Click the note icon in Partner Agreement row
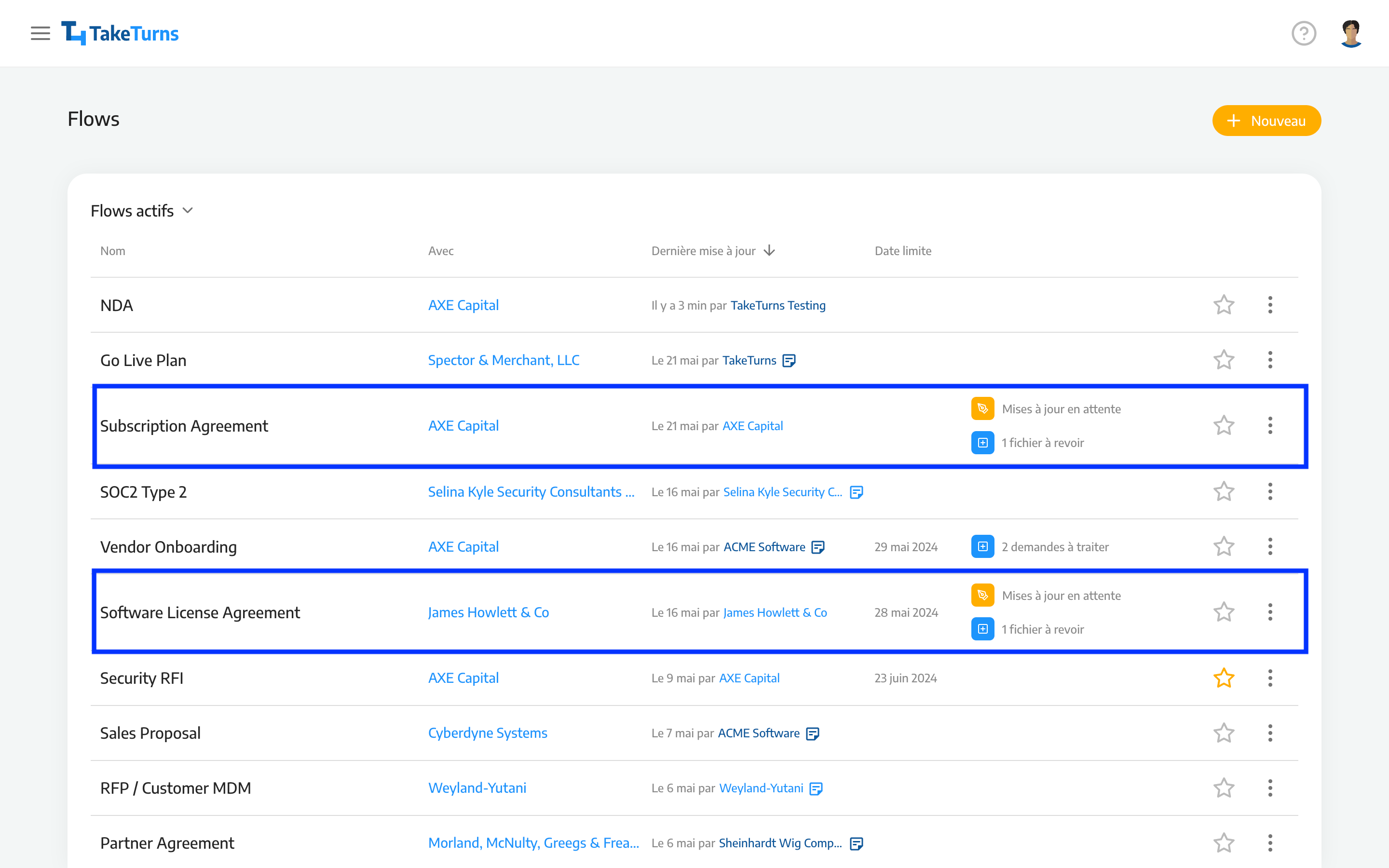This screenshot has height=868, width=1389. click(857, 843)
